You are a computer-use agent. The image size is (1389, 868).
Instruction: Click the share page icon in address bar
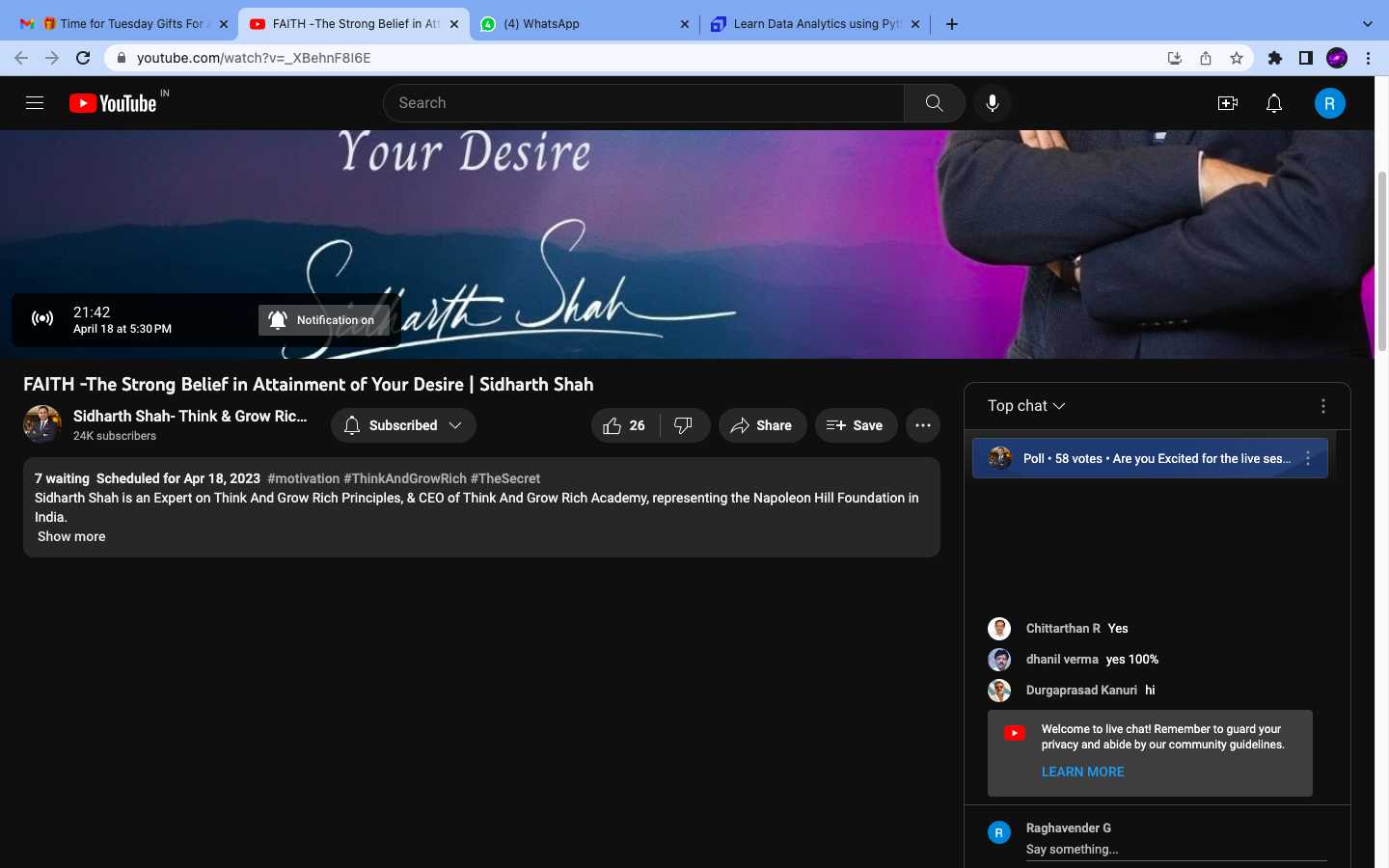click(x=1205, y=58)
